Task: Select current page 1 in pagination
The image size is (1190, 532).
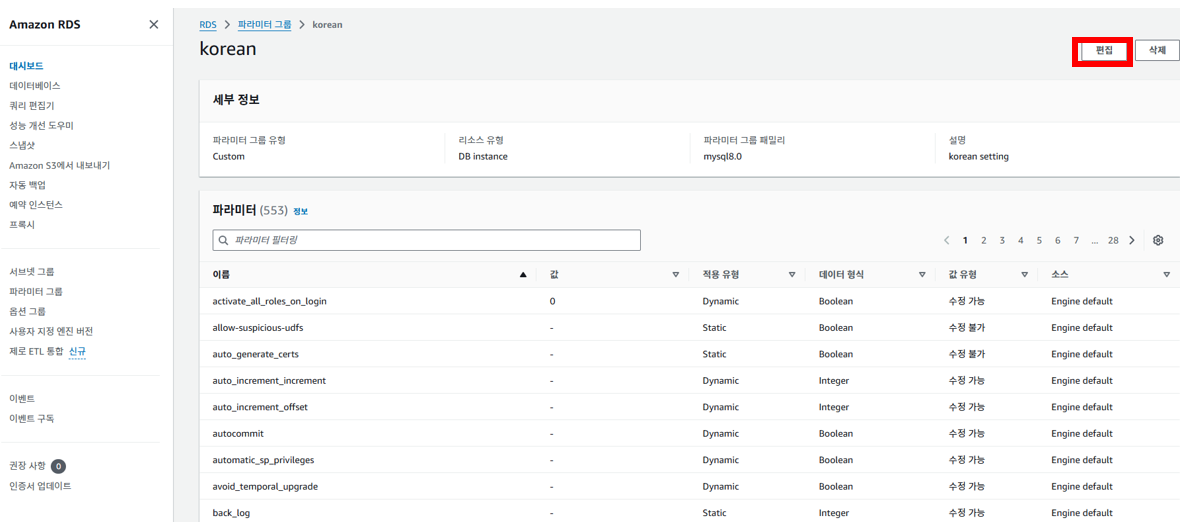Action: [x=965, y=240]
